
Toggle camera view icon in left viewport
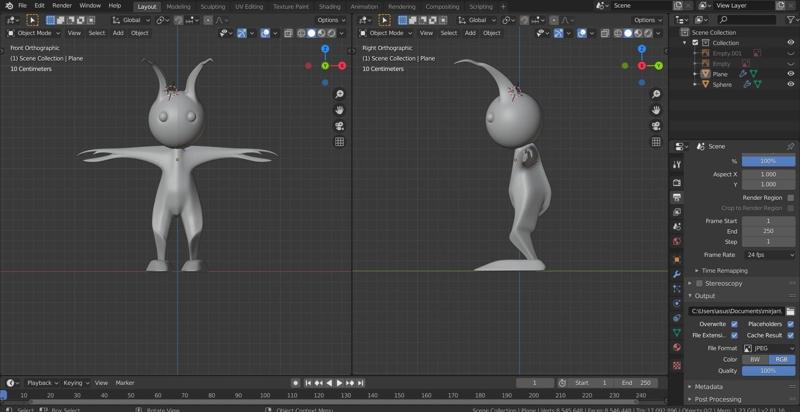[339, 125]
